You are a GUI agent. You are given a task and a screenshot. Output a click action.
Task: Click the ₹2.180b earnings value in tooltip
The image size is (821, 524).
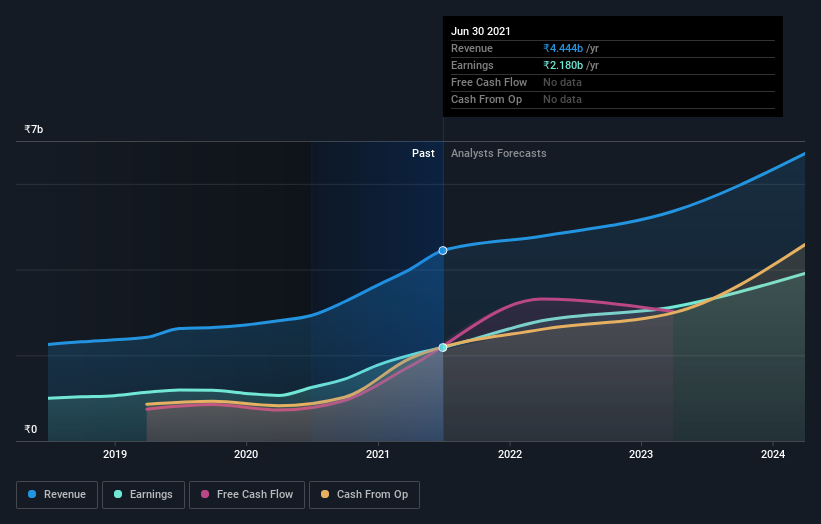click(563, 65)
